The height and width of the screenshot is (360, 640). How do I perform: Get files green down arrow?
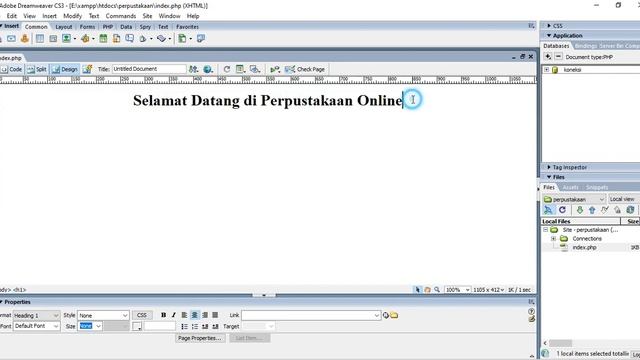[x=580, y=210]
